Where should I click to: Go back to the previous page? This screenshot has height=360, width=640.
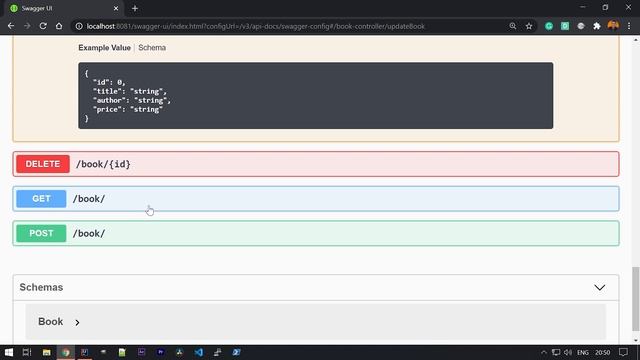(11, 26)
